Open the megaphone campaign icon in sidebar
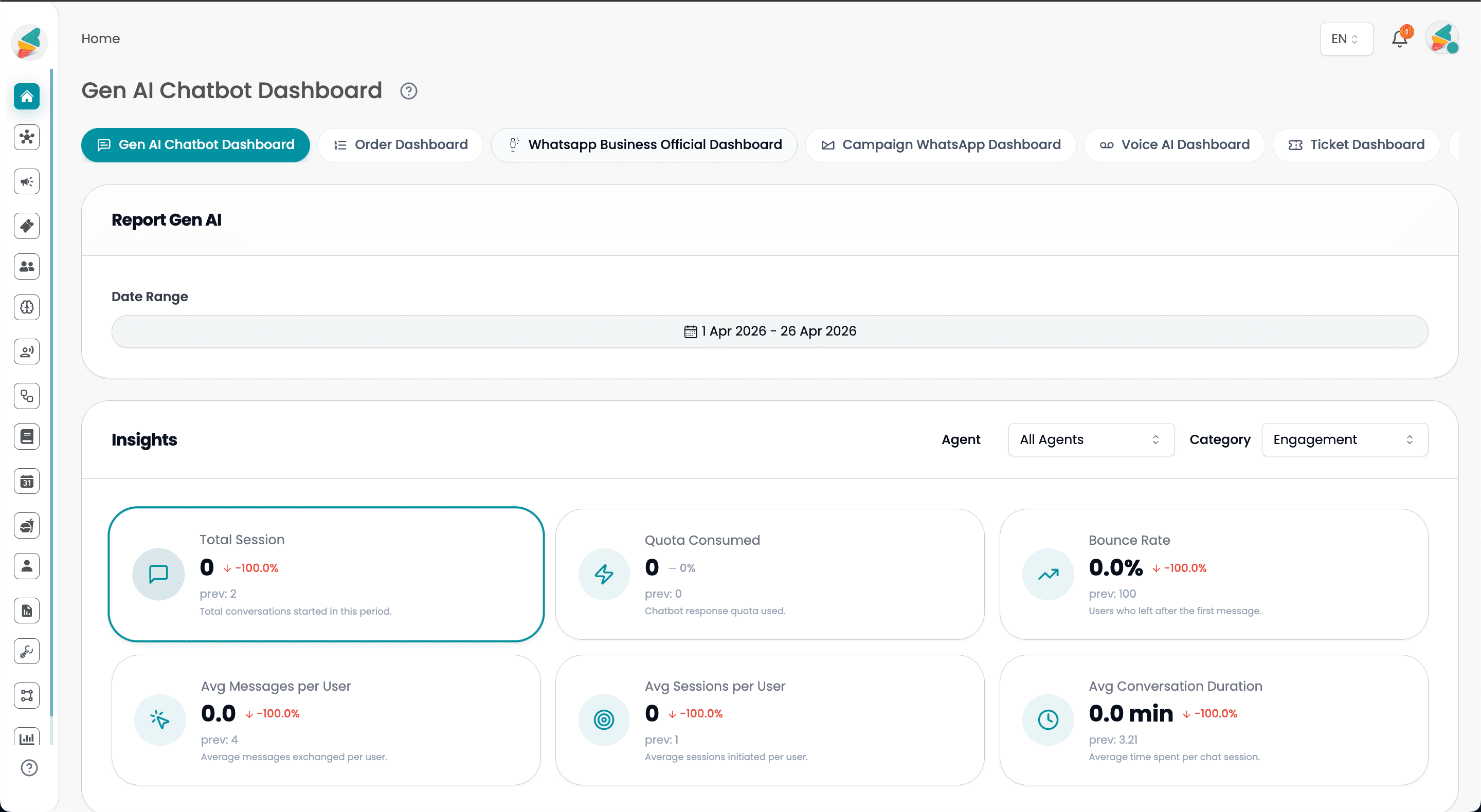This screenshot has height=812, width=1481. pyautogui.click(x=27, y=181)
